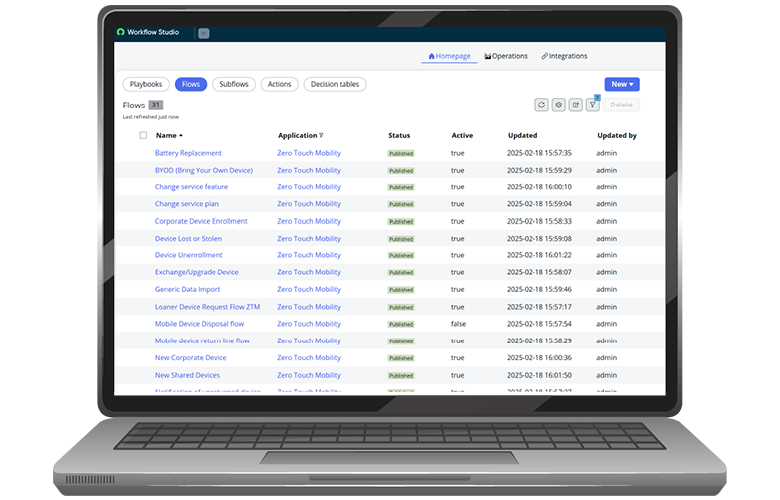
Task: Open the Integrations tab
Action: (565, 56)
